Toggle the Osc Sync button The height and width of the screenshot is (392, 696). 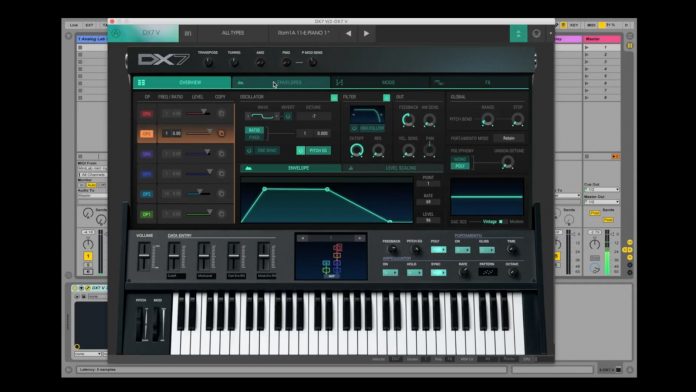(x=262, y=151)
